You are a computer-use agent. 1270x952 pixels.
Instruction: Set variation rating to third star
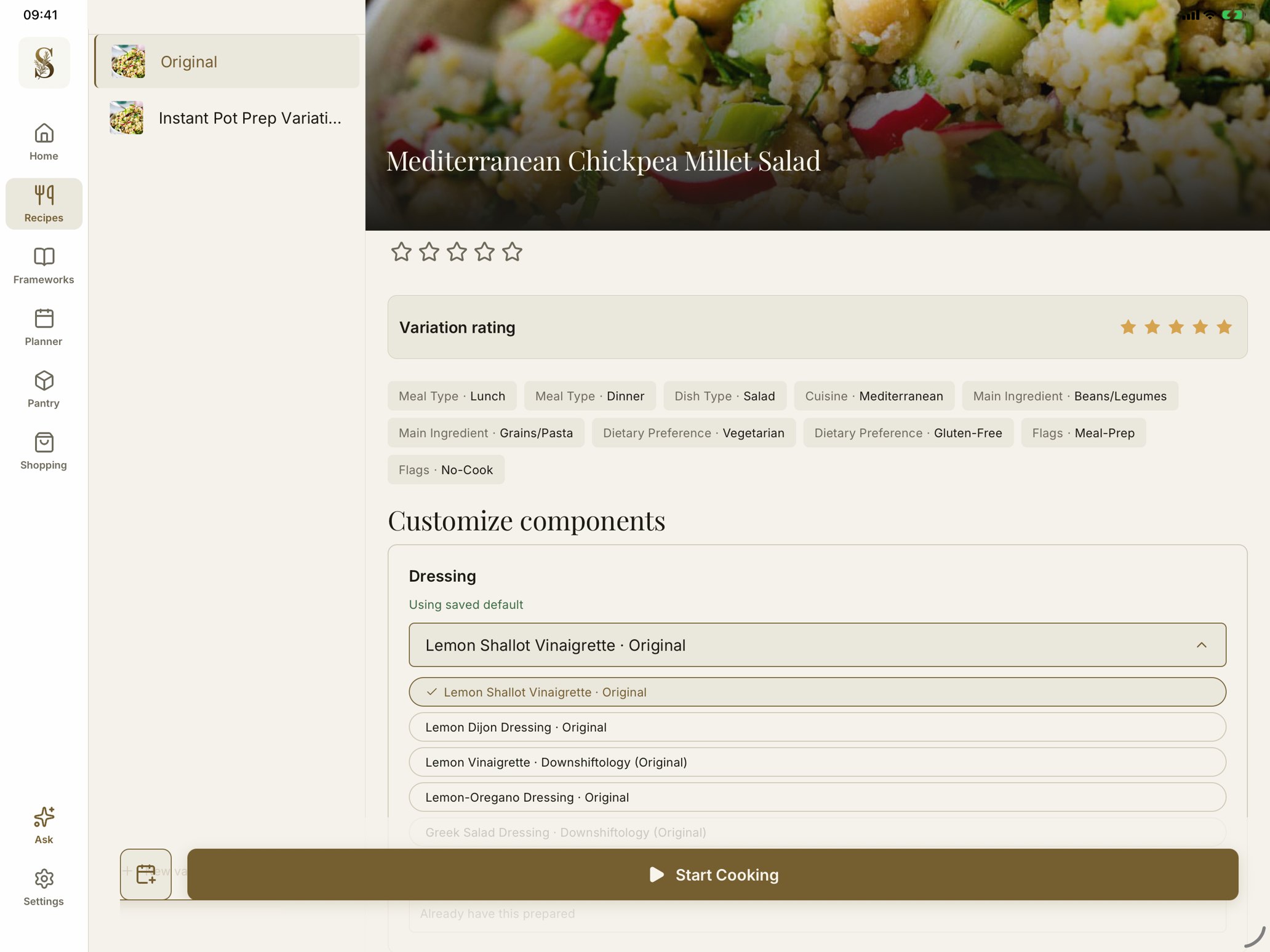pyautogui.click(x=1176, y=327)
